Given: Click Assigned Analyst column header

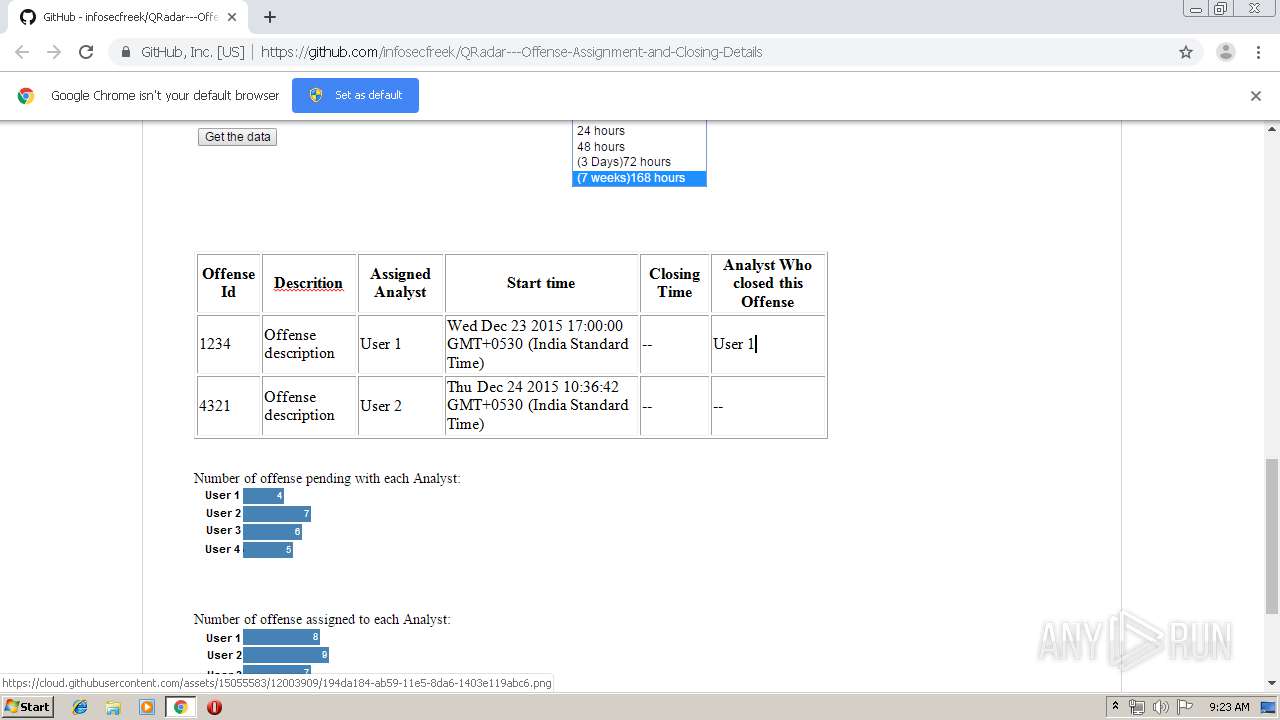Looking at the screenshot, I should (x=400, y=283).
